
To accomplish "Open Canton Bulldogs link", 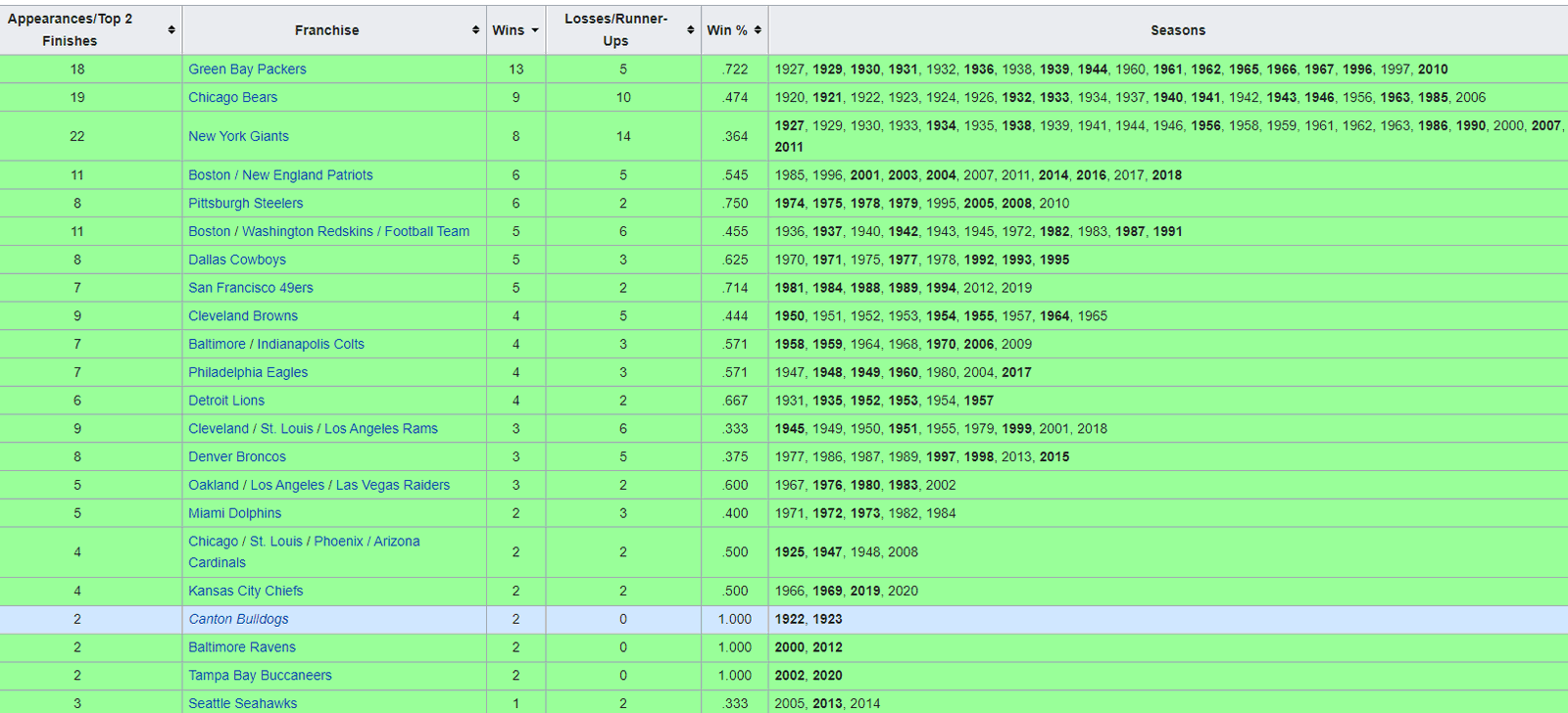I will [238, 620].
